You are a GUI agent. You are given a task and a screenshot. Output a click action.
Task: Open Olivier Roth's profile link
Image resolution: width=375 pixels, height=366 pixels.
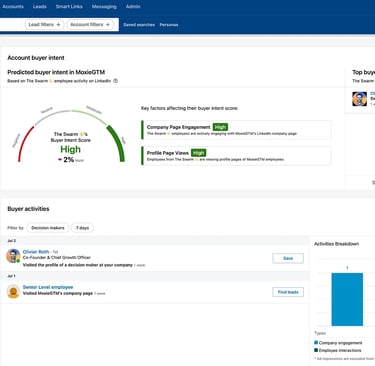[x=36, y=252]
